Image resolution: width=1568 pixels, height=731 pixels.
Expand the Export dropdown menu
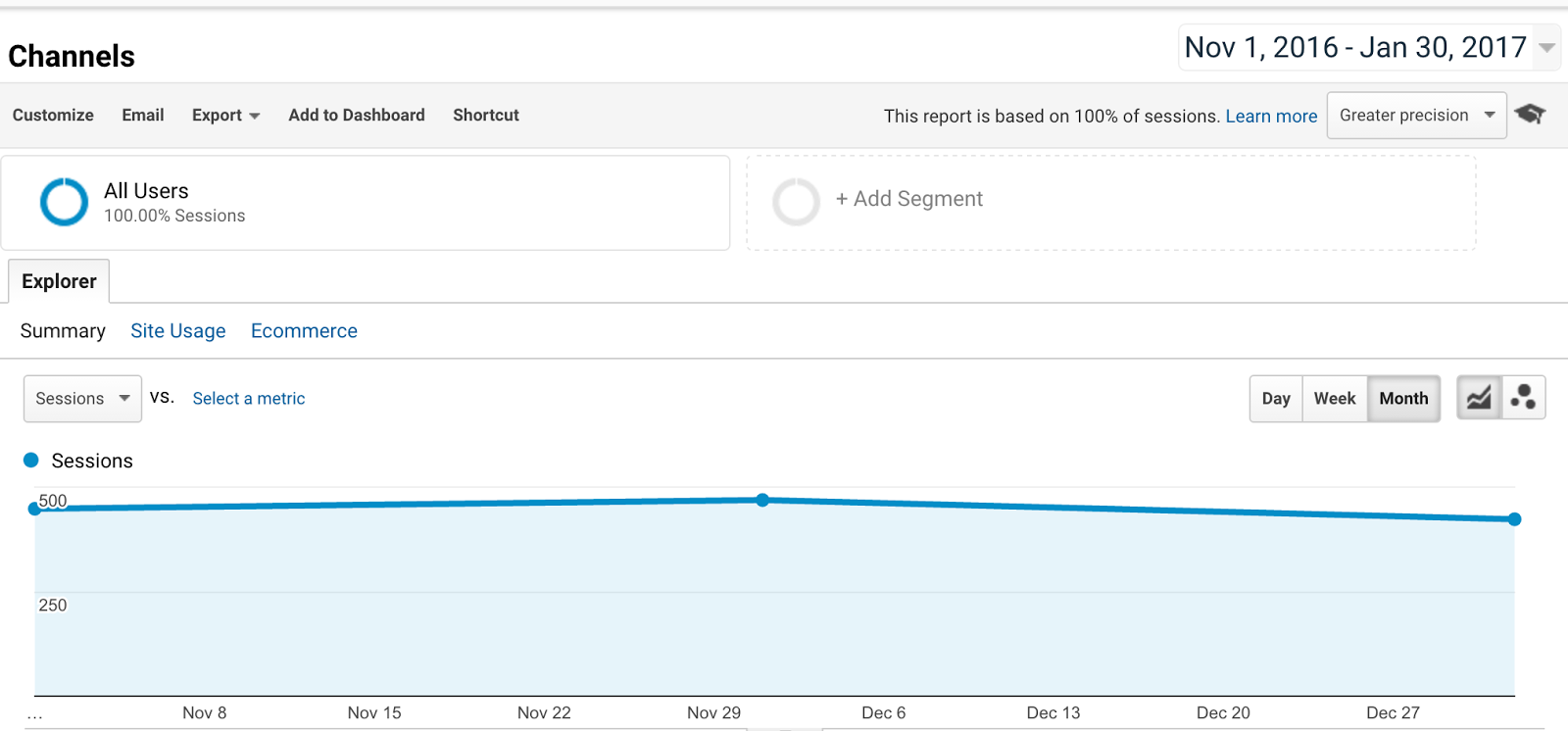pyautogui.click(x=225, y=116)
